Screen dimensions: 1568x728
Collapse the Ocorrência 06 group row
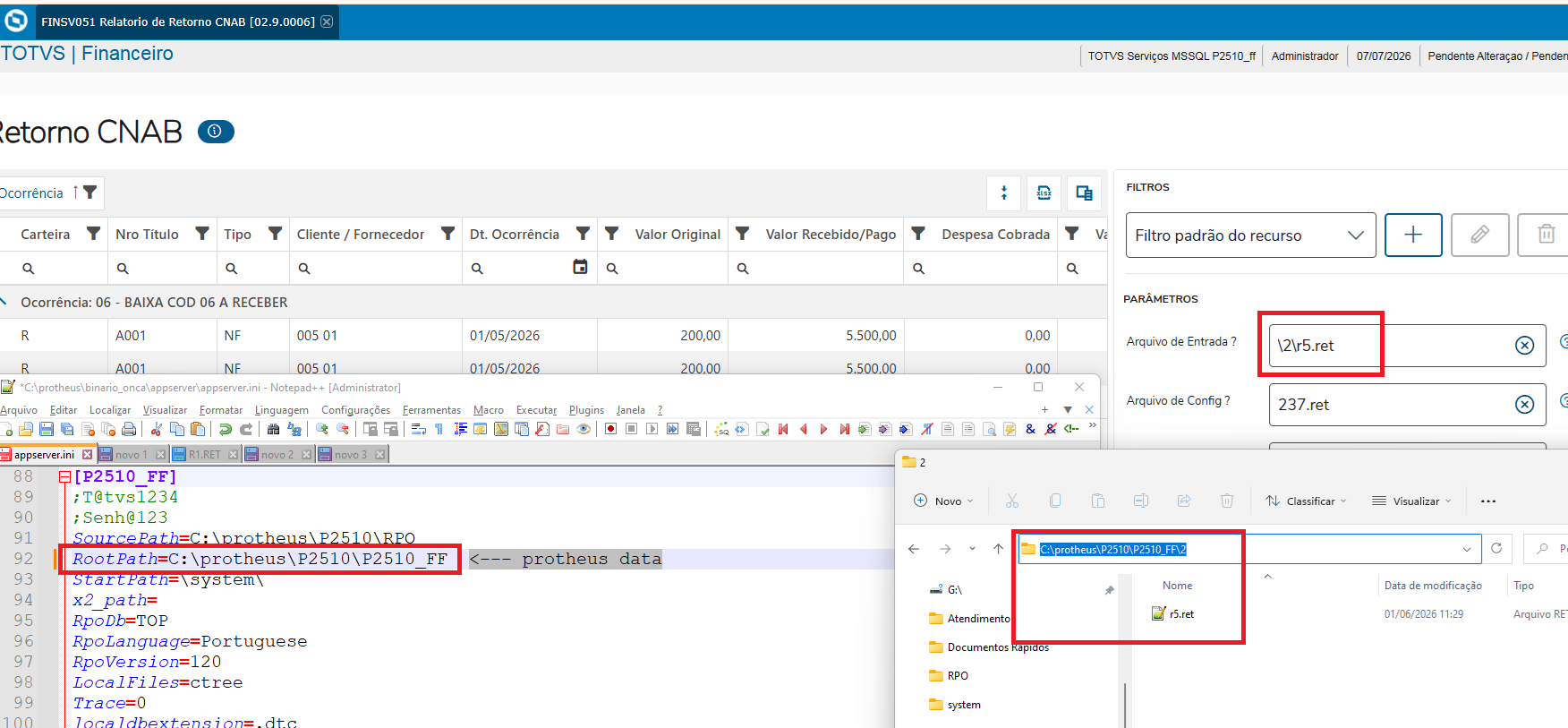point(4,302)
